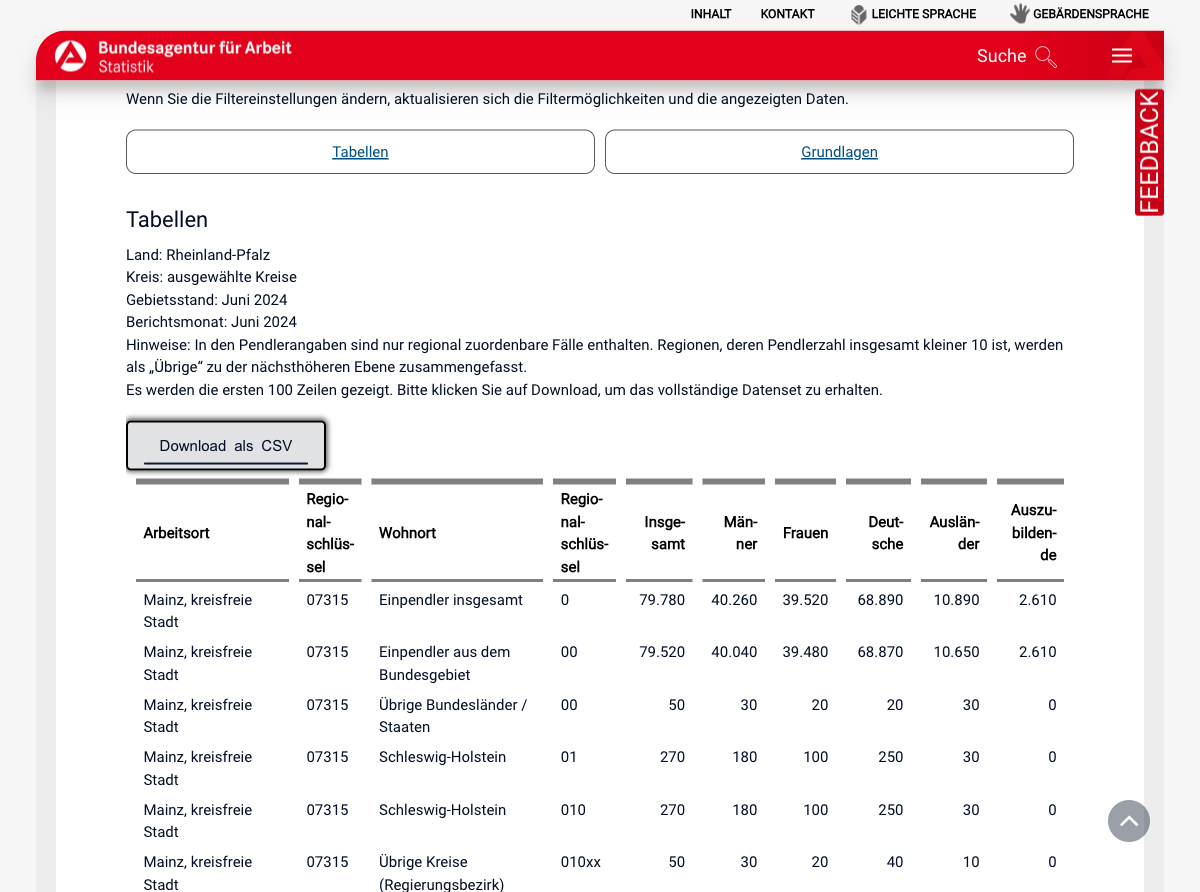
Task: Click the 'Kreis: ausgewählte Kreise' line
Action: point(211,277)
